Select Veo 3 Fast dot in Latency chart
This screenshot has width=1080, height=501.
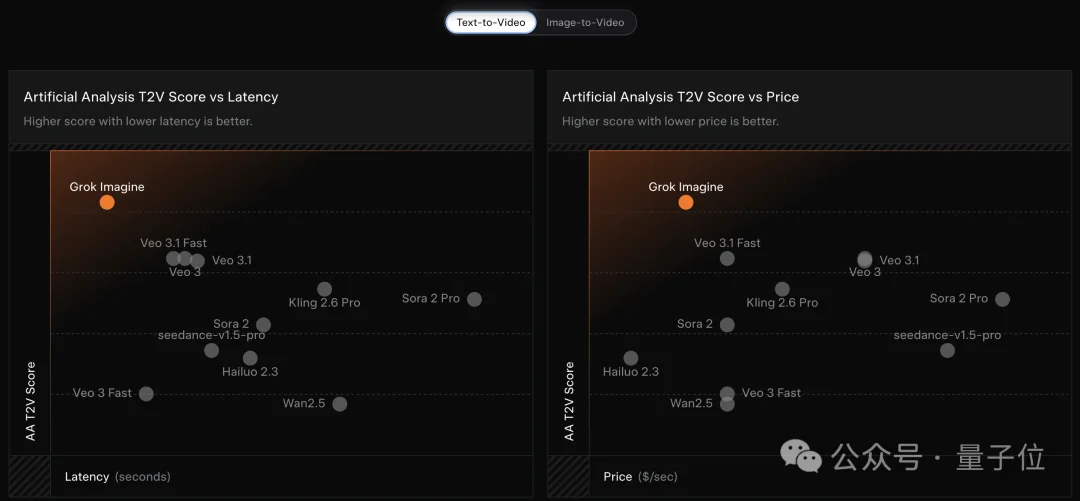click(146, 394)
